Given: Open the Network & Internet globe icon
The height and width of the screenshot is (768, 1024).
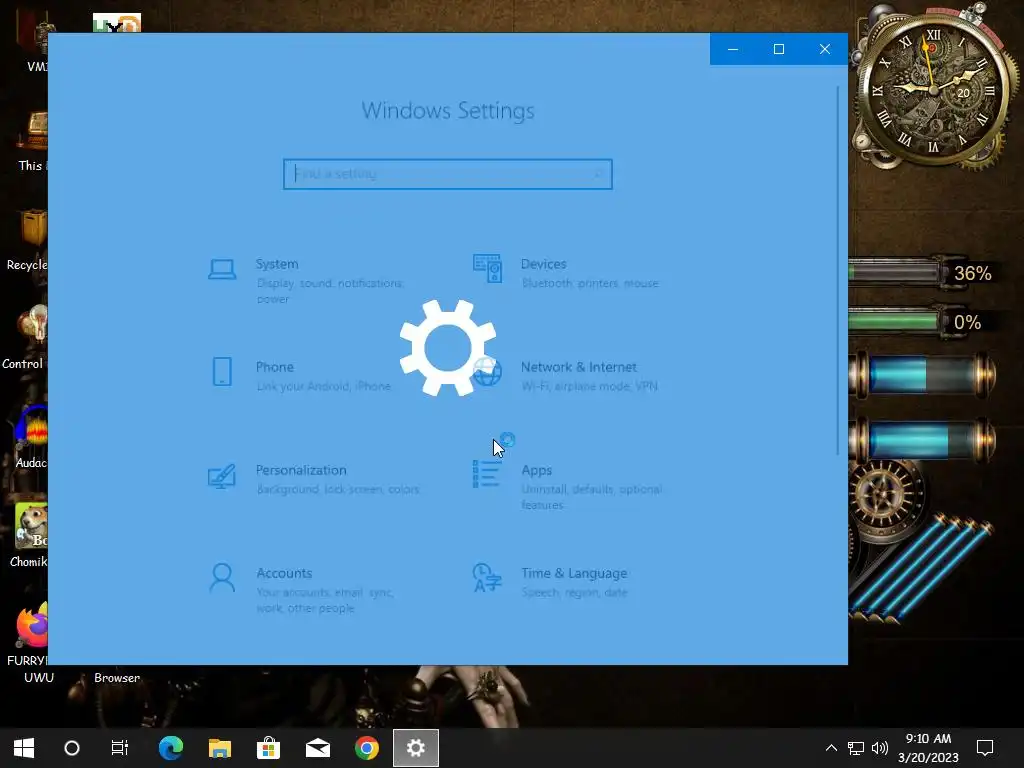Looking at the screenshot, I should click(x=488, y=372).
